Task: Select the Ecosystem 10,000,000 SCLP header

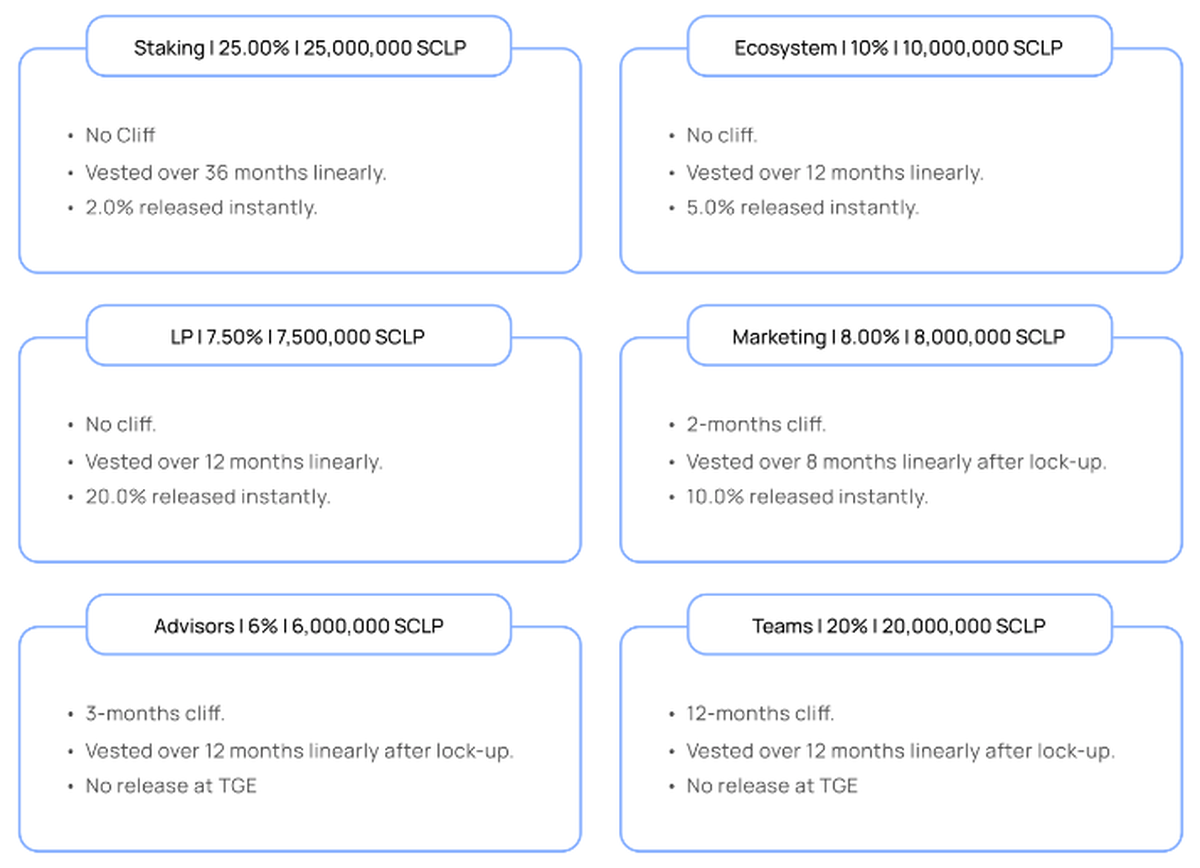Action: click(x=899, y=47)
